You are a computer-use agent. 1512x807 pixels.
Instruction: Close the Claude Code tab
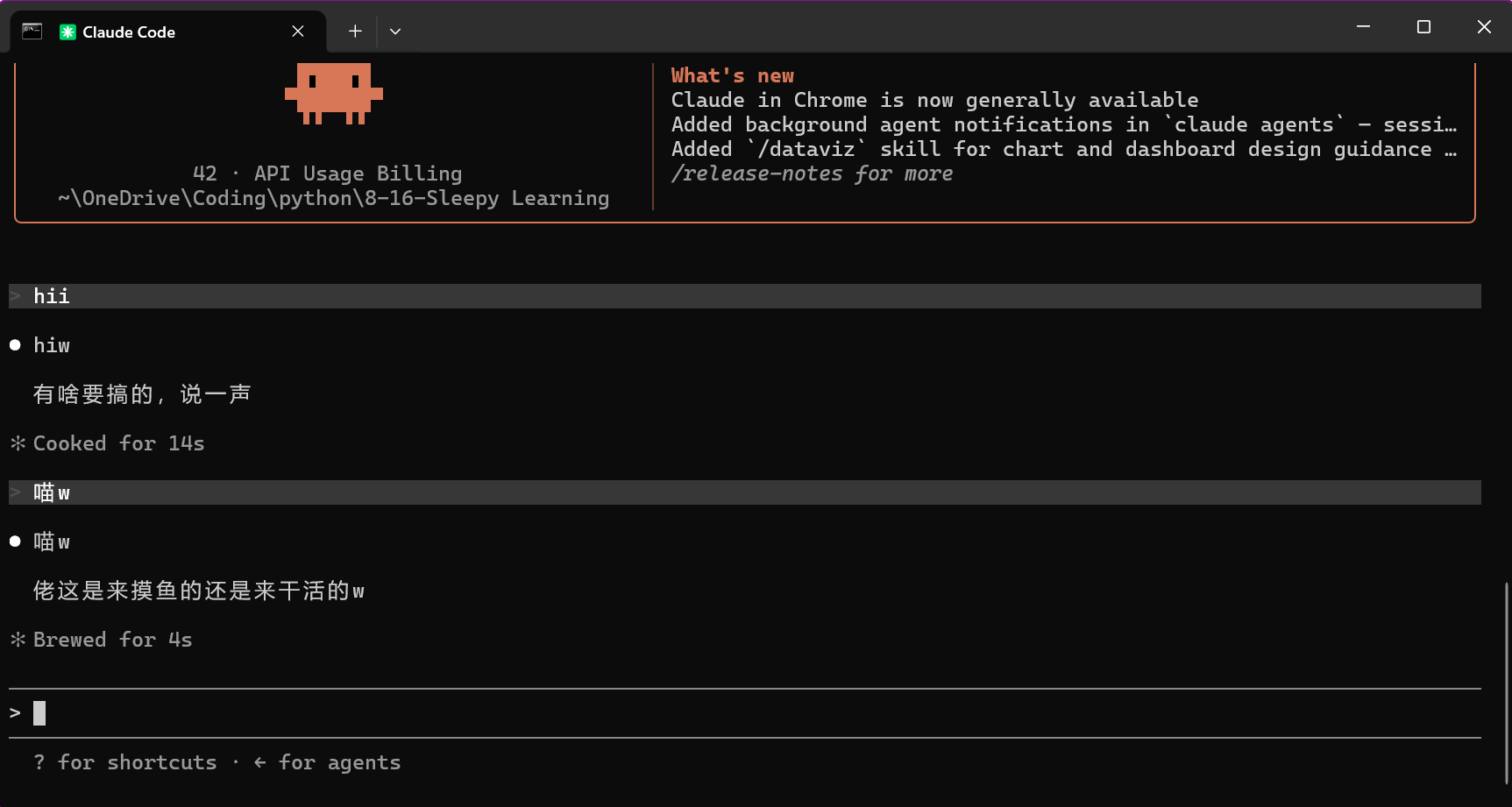[x=298, y=32]
